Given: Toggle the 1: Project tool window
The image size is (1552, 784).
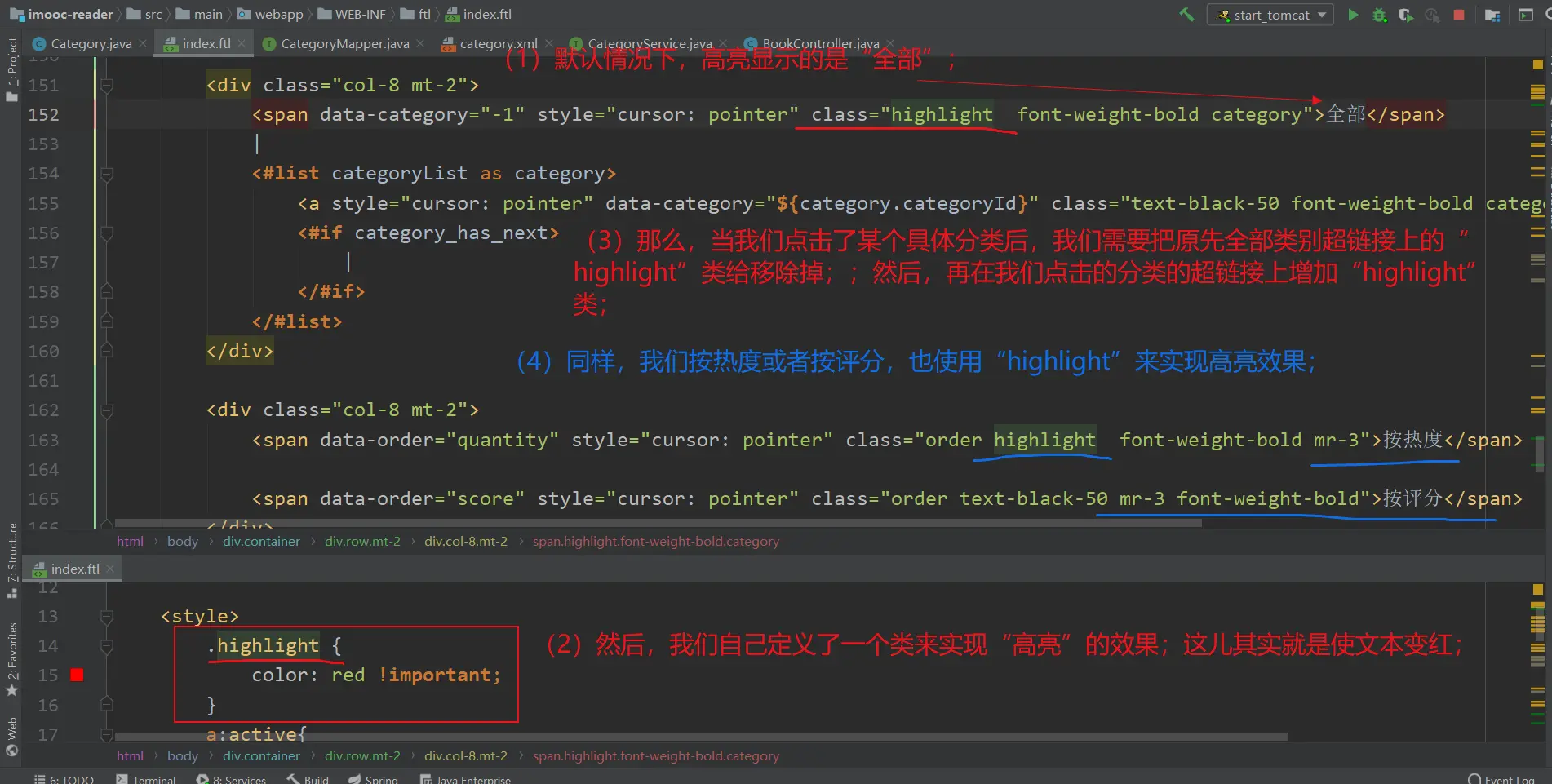Looking at the screenshot, I should pos(11,69).
